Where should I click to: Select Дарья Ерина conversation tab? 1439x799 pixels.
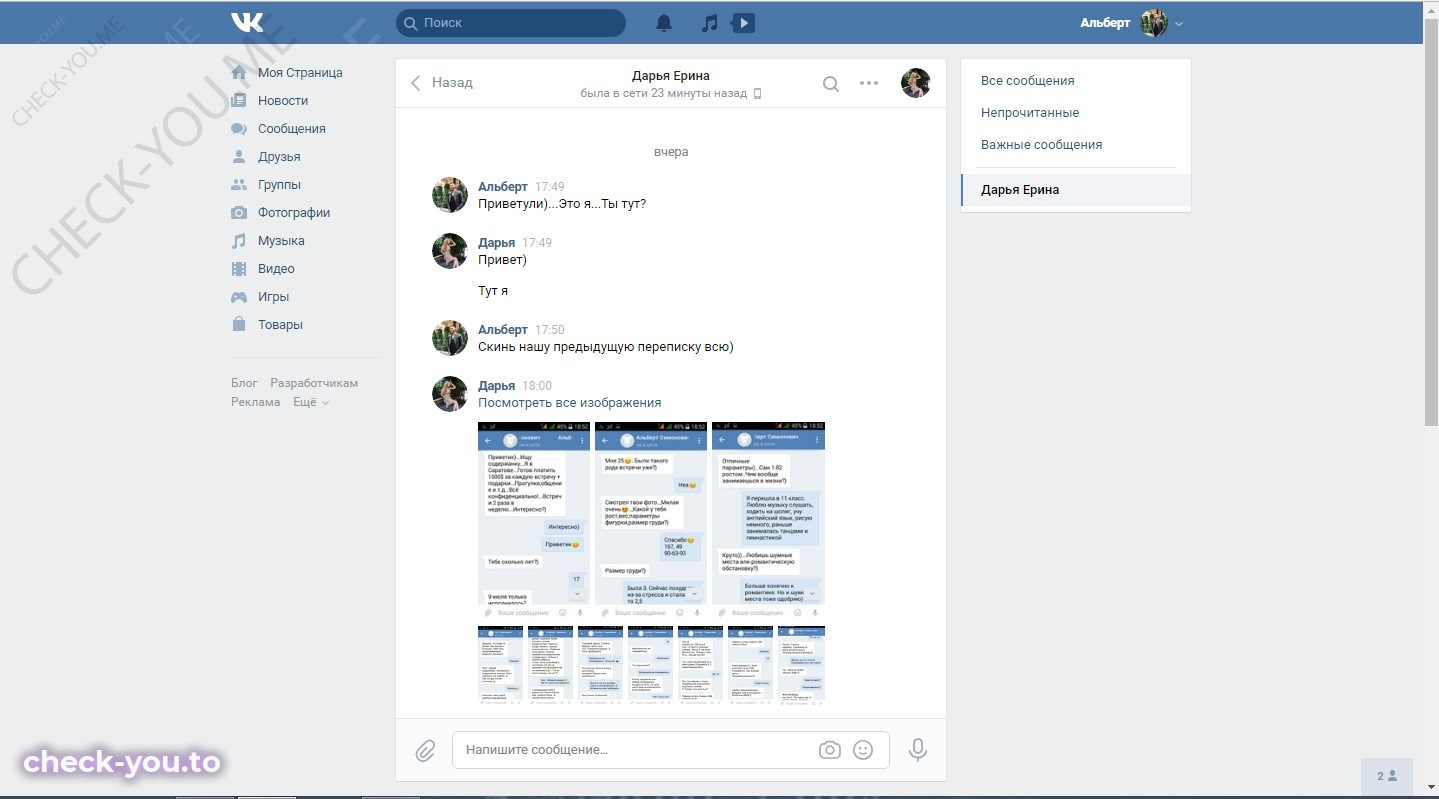1076,190
